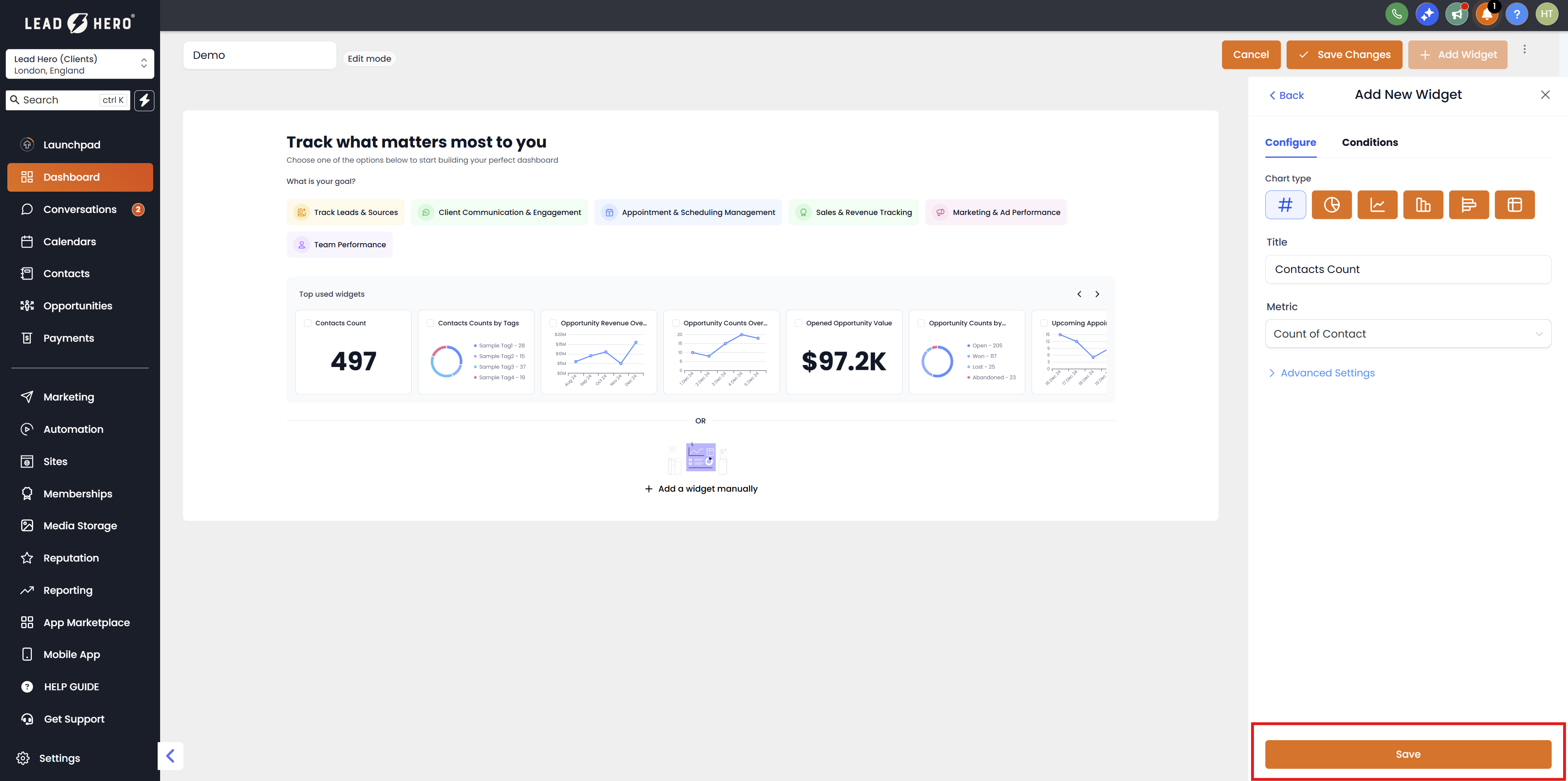Open the Metric dropdown Count of Contact

[1407, 334]
